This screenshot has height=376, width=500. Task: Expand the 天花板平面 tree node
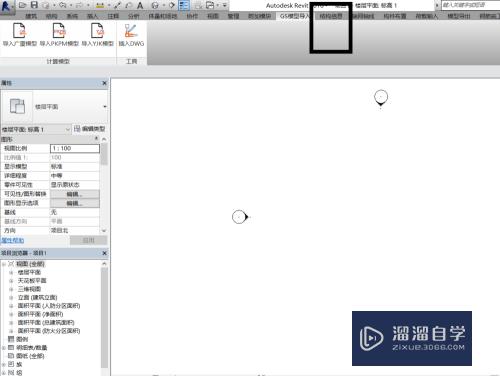pos(11,281)
